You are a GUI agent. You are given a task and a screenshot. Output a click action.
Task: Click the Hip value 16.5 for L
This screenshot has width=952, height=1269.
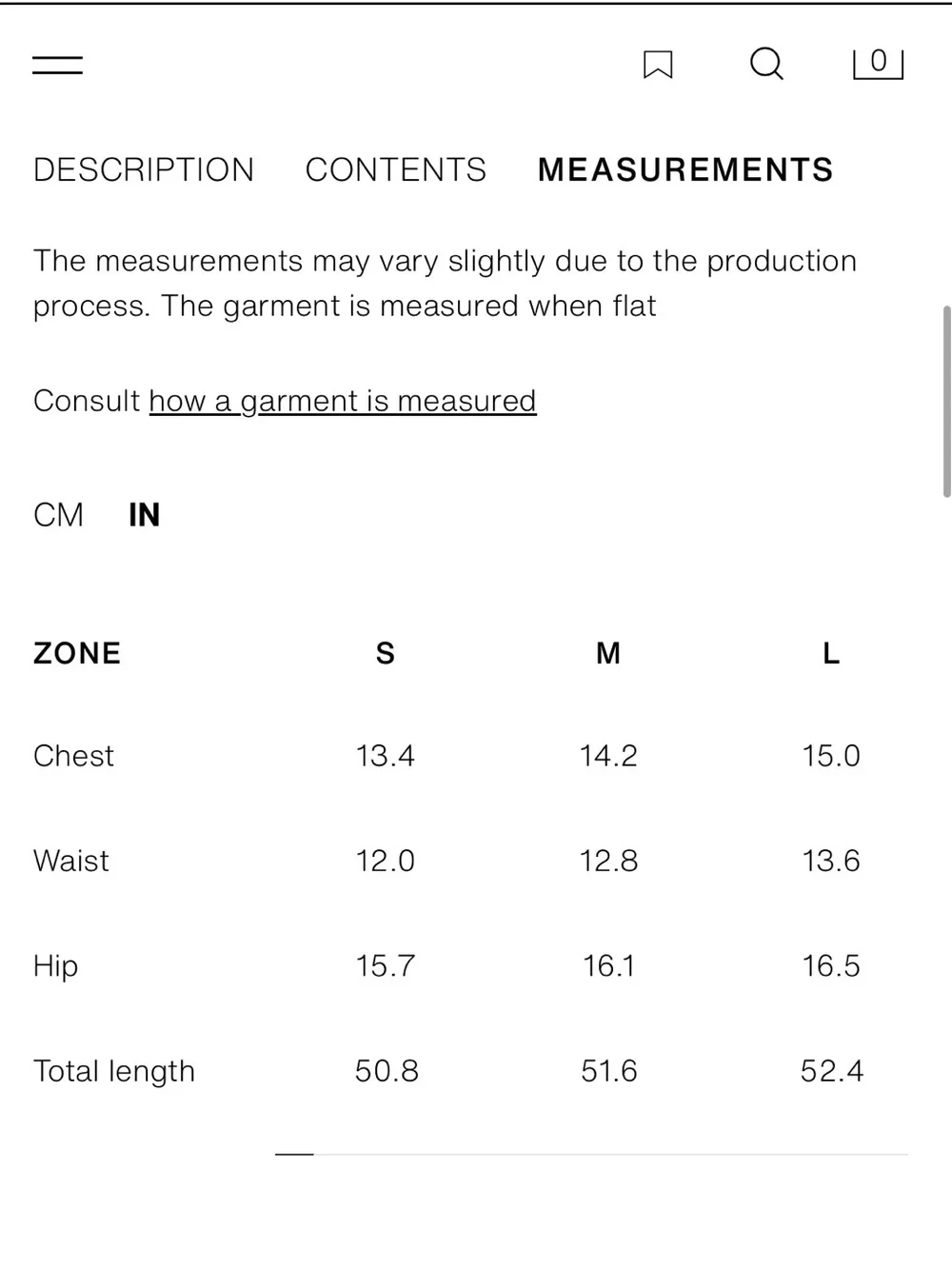(831, 965)
